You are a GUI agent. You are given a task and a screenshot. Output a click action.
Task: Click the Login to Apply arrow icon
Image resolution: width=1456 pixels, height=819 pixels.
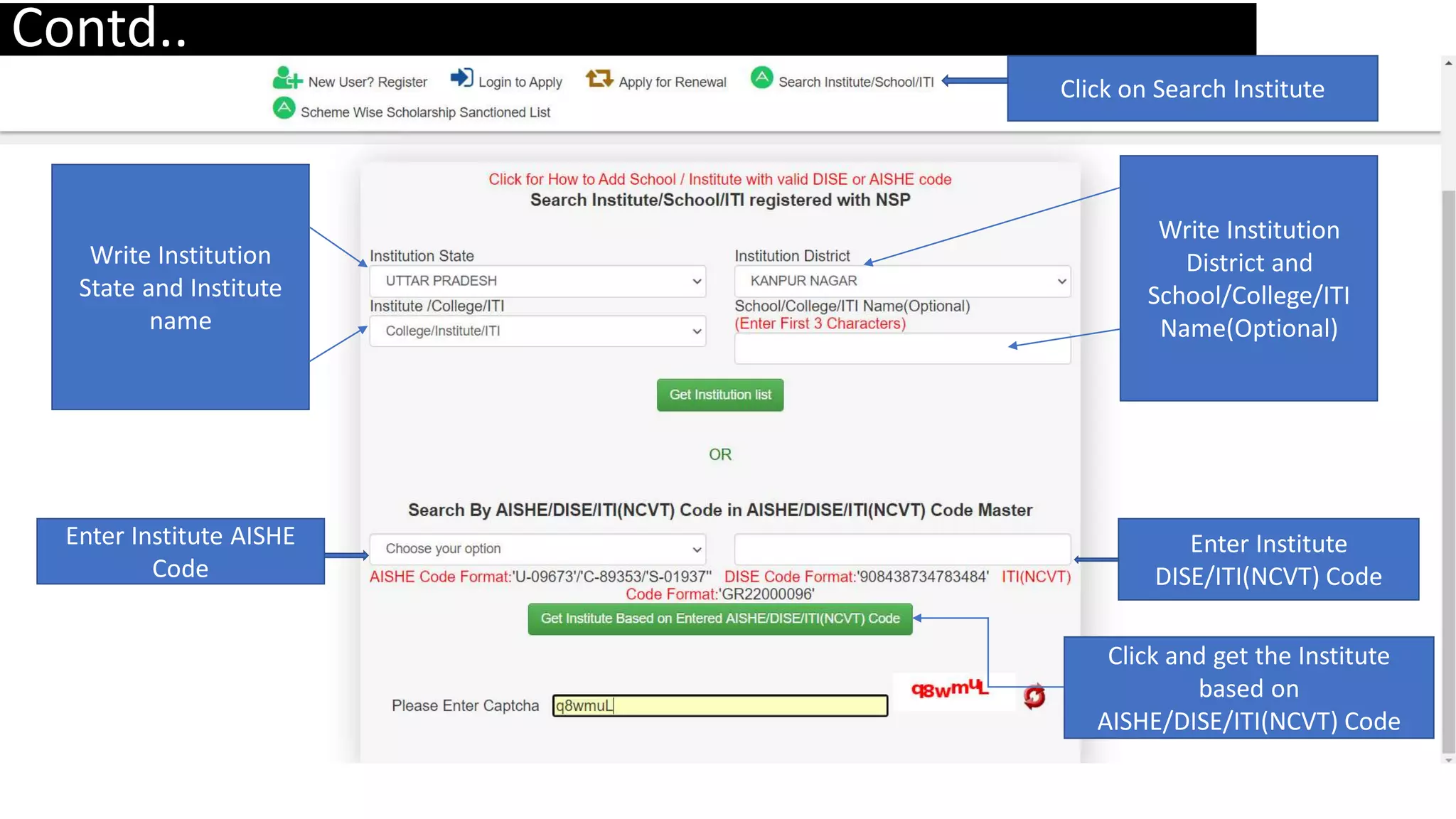tap(461, 77)
